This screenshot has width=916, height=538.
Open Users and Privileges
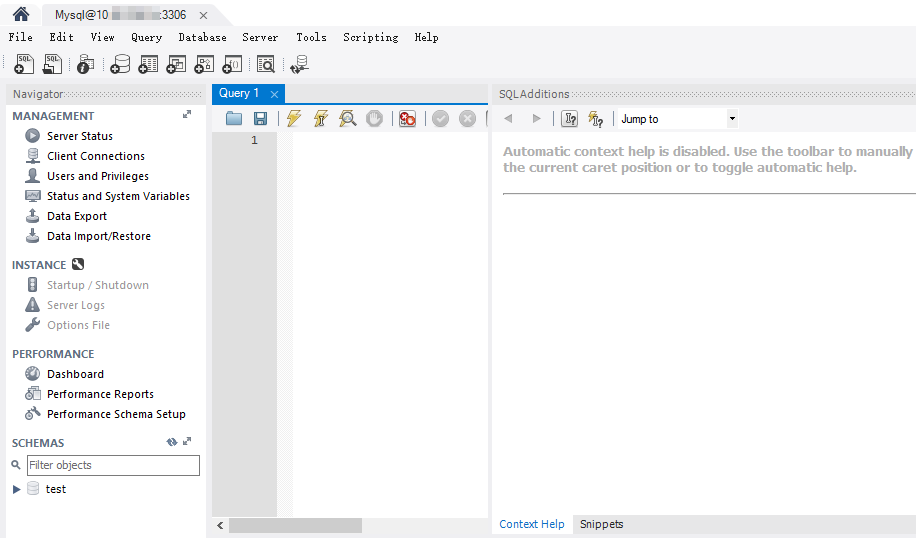(x=98, y=176)
